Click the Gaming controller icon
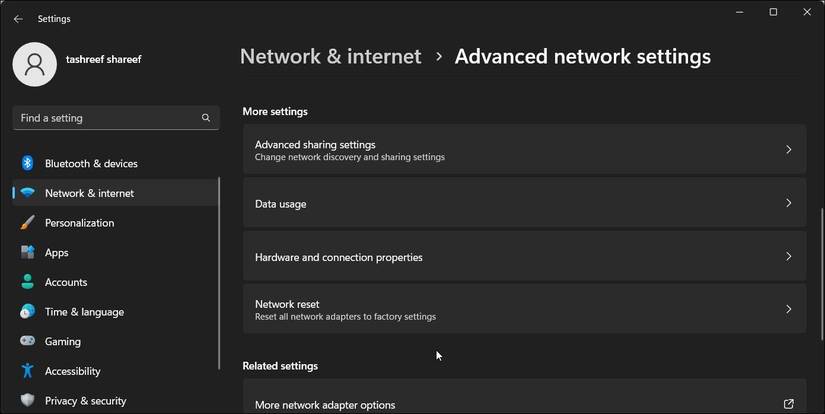The width and height of the screenshot is (825, 414). [28, 341]
